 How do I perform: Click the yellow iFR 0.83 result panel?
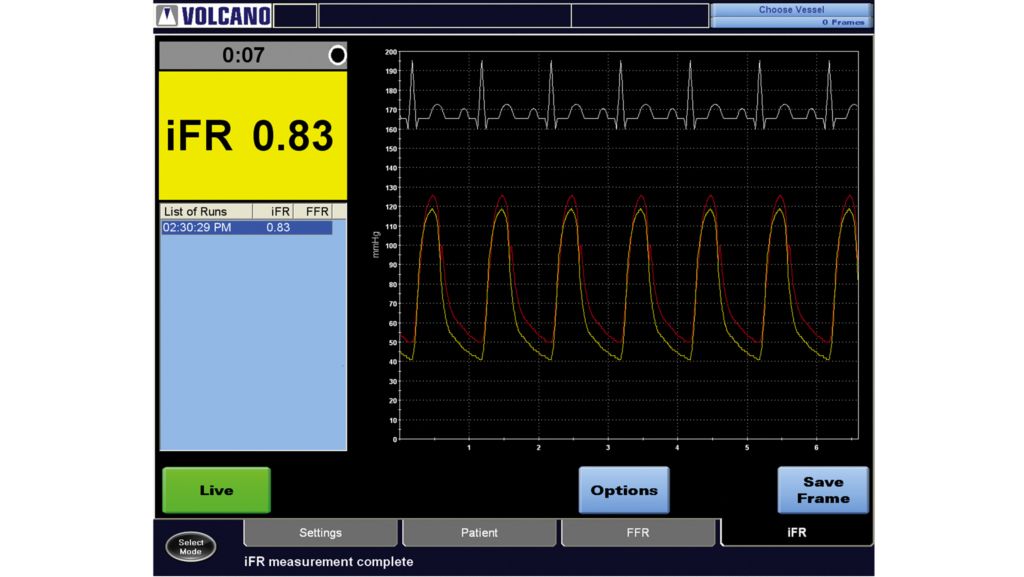(x=253, y=136)
